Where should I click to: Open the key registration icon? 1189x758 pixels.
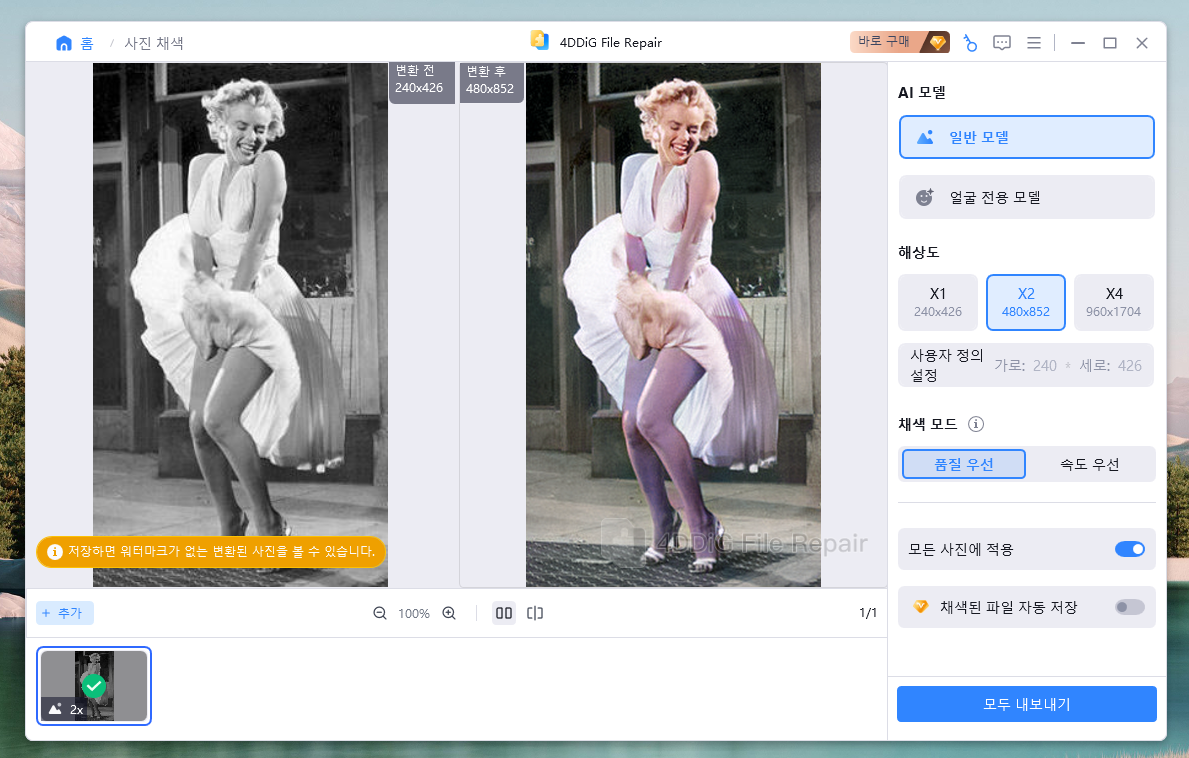coord(970,43)
